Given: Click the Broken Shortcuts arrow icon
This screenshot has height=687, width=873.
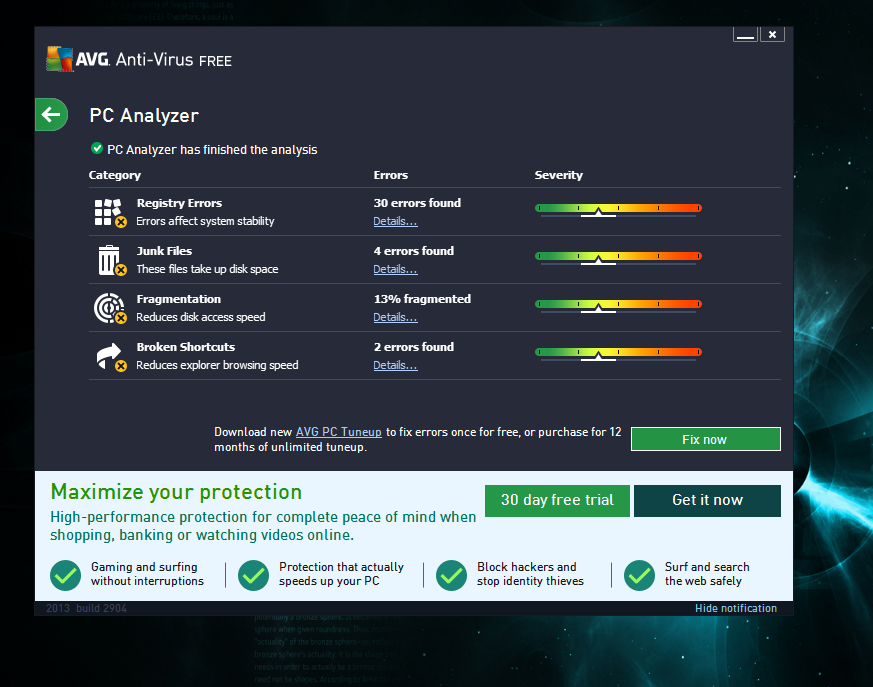Looking at the screenshot, I should pyautogui.click(x=111, y=357).
